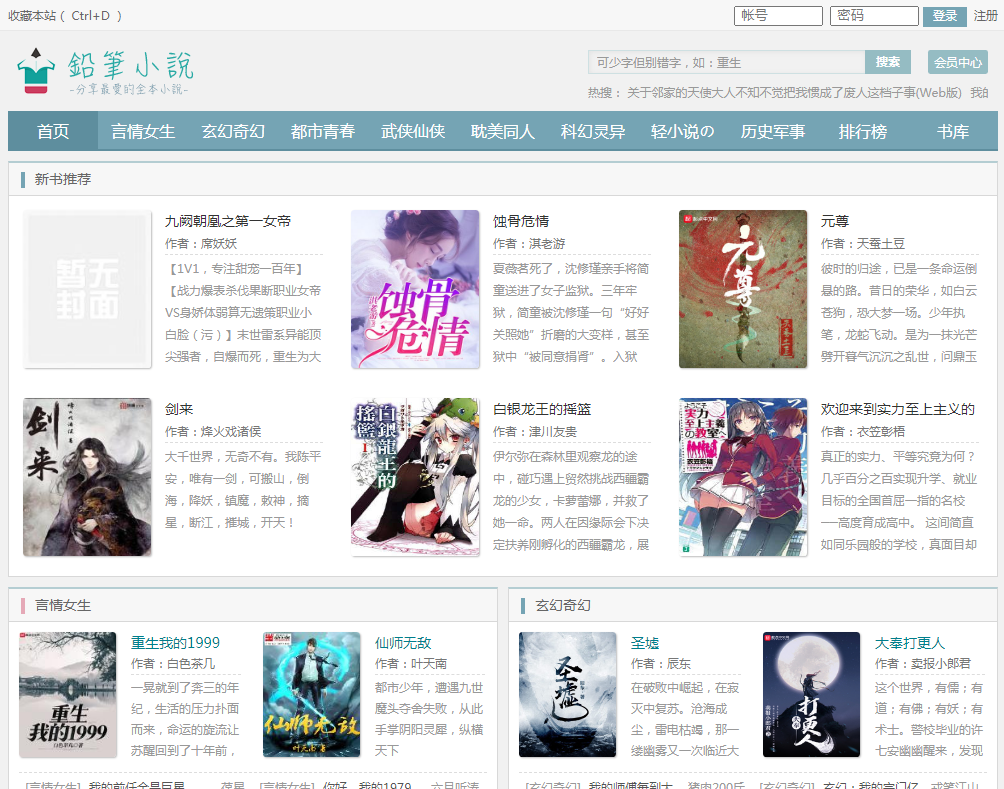Click the search box for novels
Image resolution: width=1004 pixels, height=789 pixels.
pyautogui.click(x=726, y=62)
